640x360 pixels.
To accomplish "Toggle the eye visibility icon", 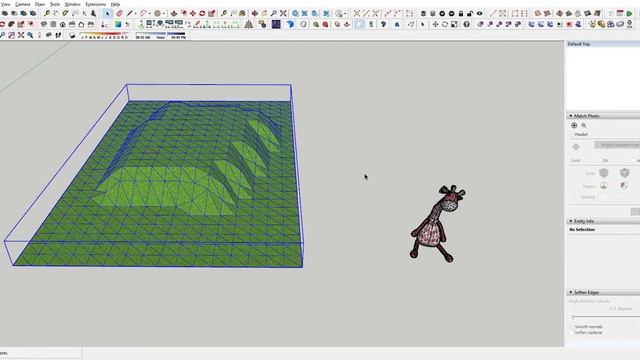I will pos(480,13).
